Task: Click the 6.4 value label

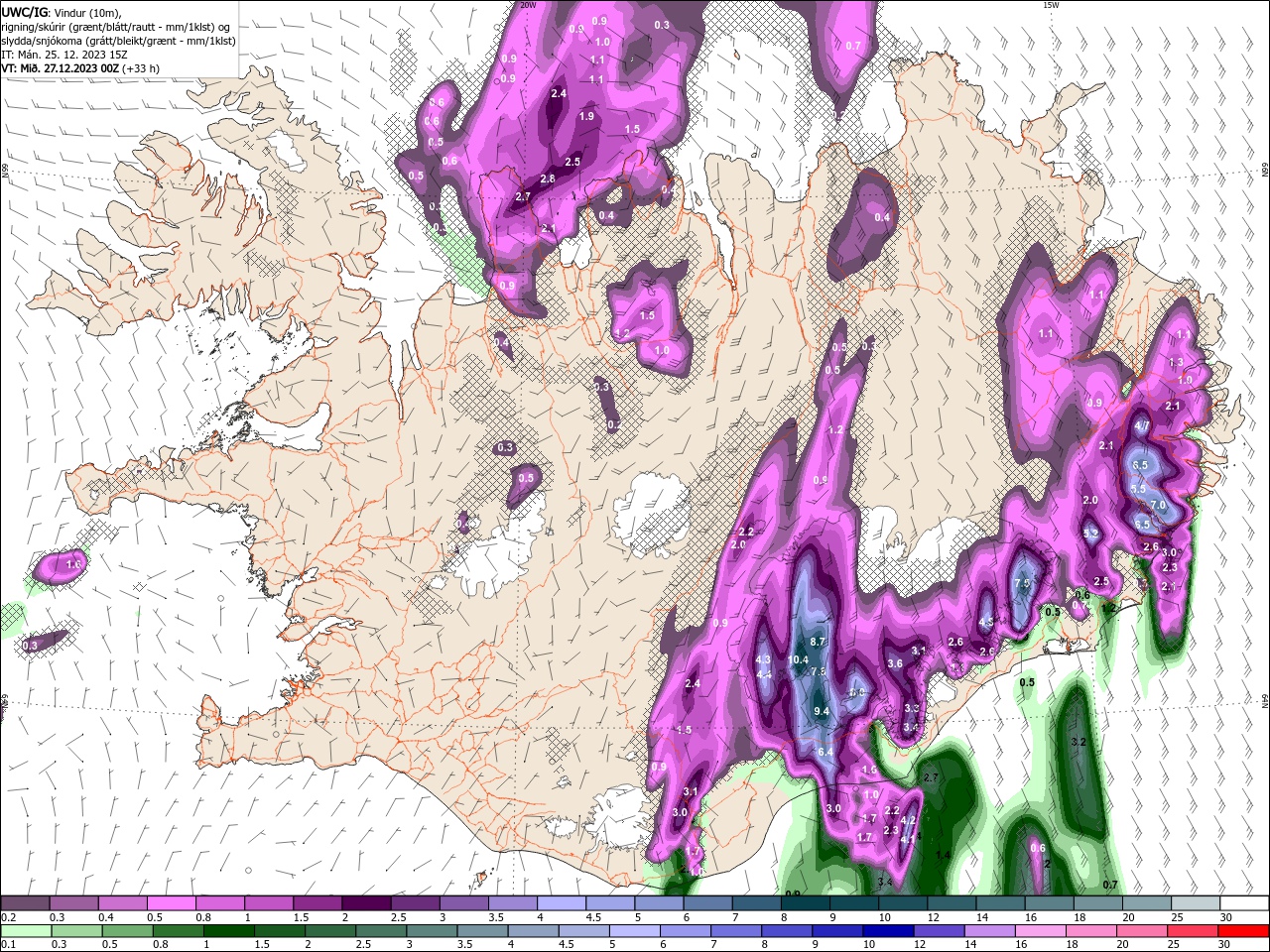Action: [x=825, y=752]
